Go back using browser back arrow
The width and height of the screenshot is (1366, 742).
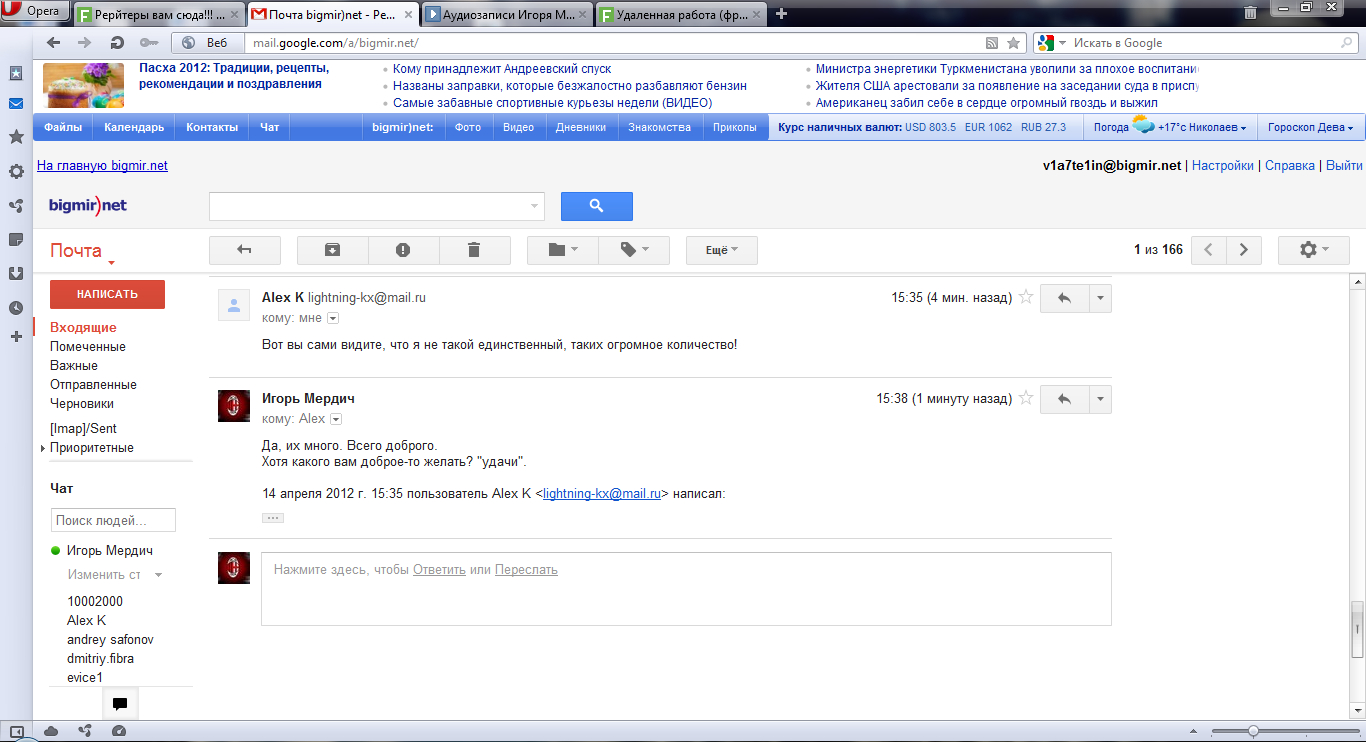coord(53,43)
